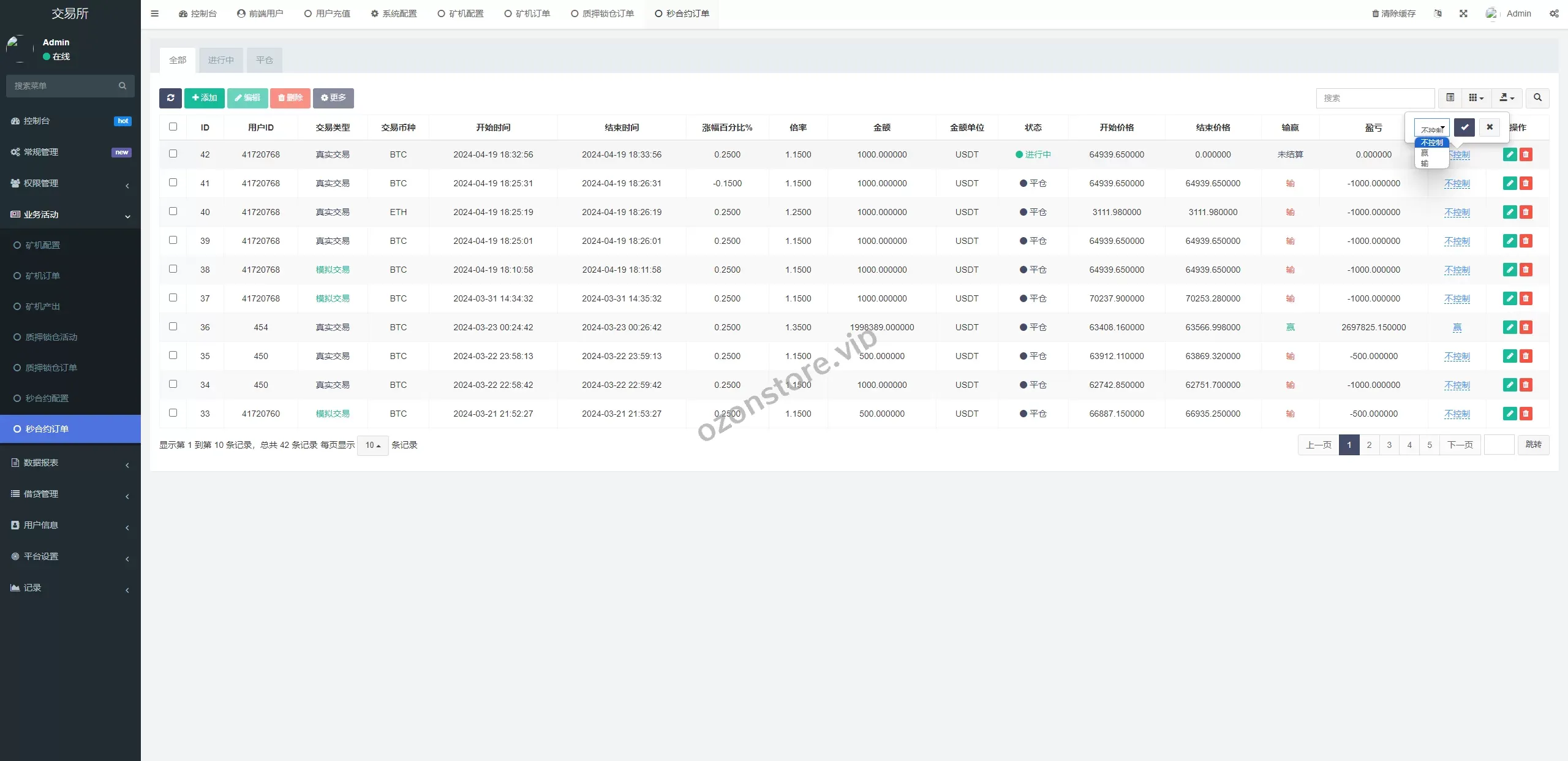Screen dimensions: 1568x761
Task: Toggle the fullscreen icon in the top bar
Action: tap(1463, 13)
